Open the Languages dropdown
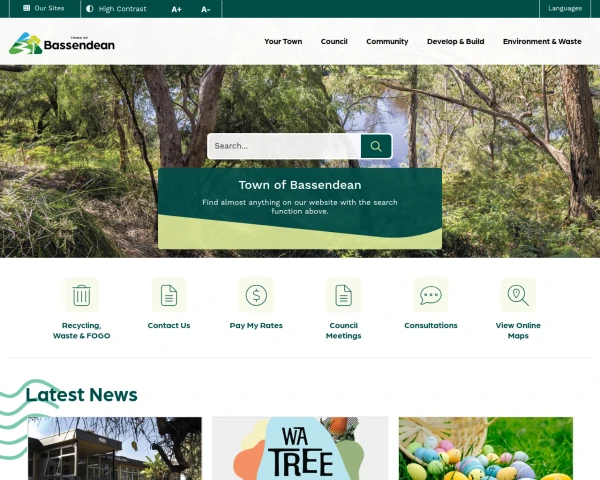 point(565,8)
